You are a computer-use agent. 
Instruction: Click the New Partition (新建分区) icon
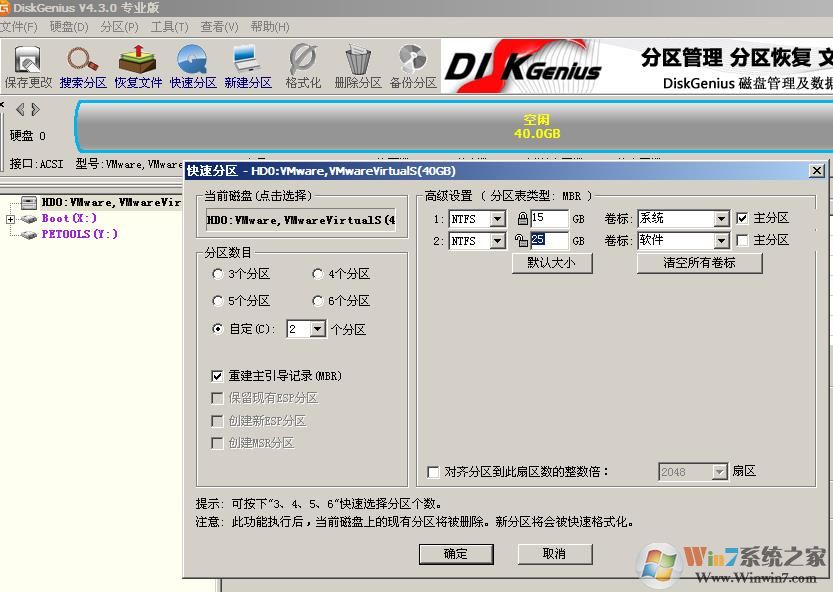247,67
